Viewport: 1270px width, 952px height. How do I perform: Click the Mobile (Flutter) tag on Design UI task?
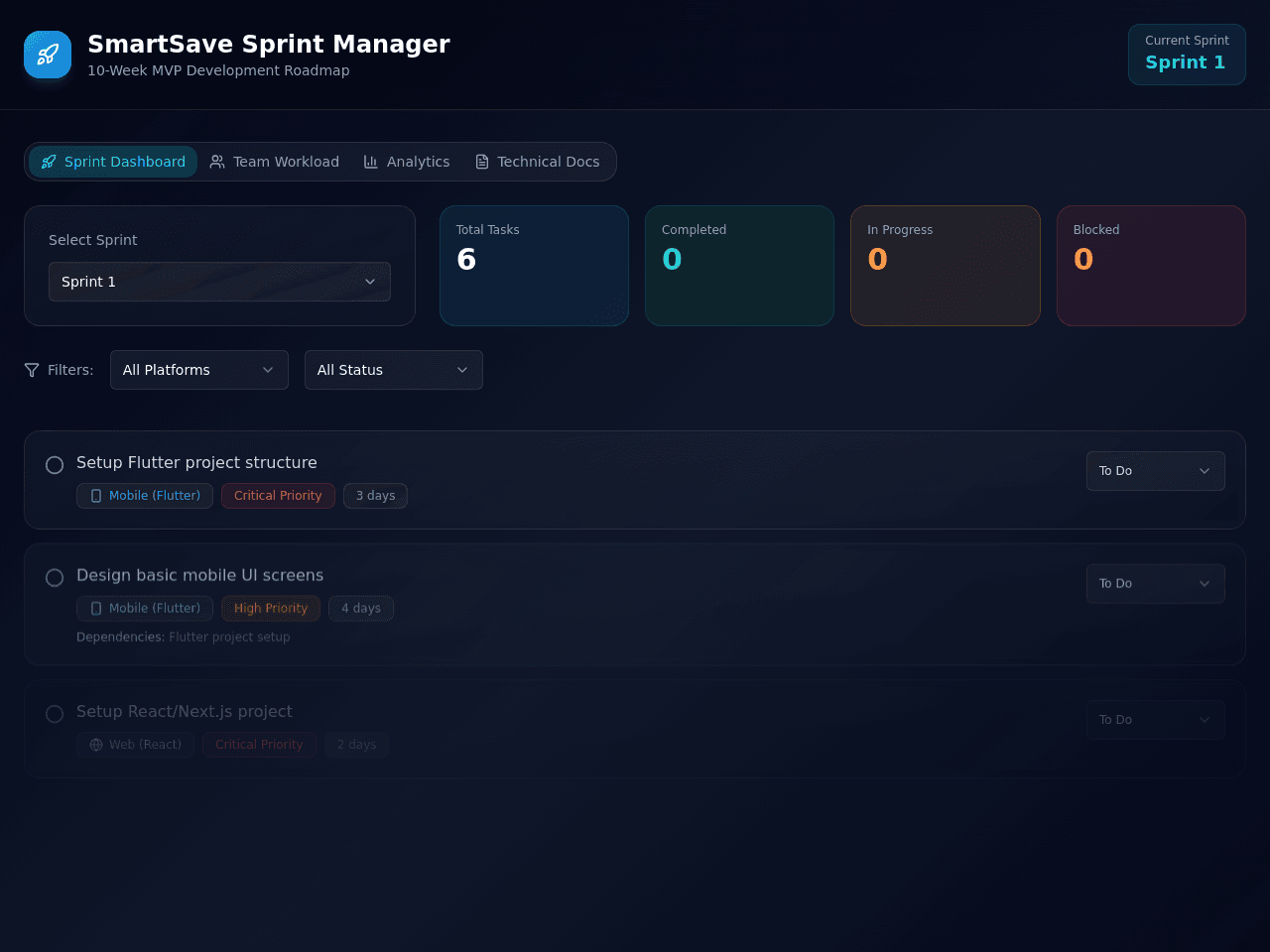click(145, 609)
